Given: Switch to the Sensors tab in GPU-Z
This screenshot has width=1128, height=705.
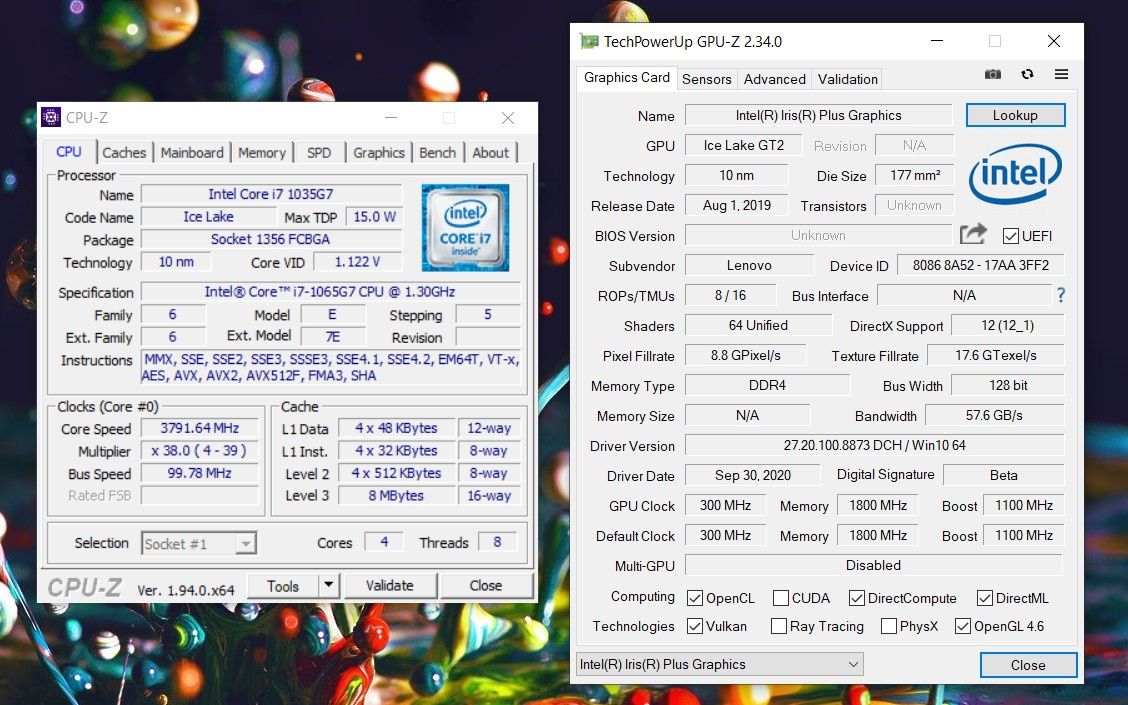Looking at the screenshot, I should (x=706, y=79).
